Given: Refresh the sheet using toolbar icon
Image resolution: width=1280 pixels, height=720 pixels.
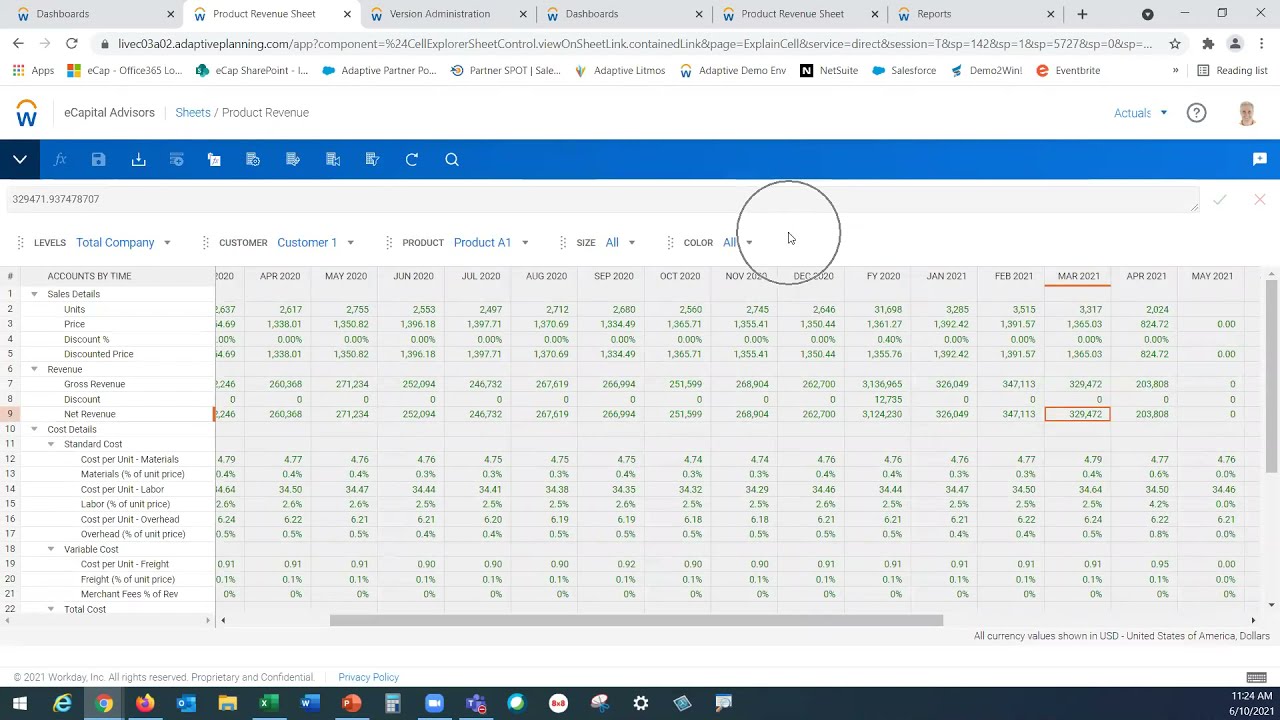Looking at the screenshot, I should pos(412,159).
